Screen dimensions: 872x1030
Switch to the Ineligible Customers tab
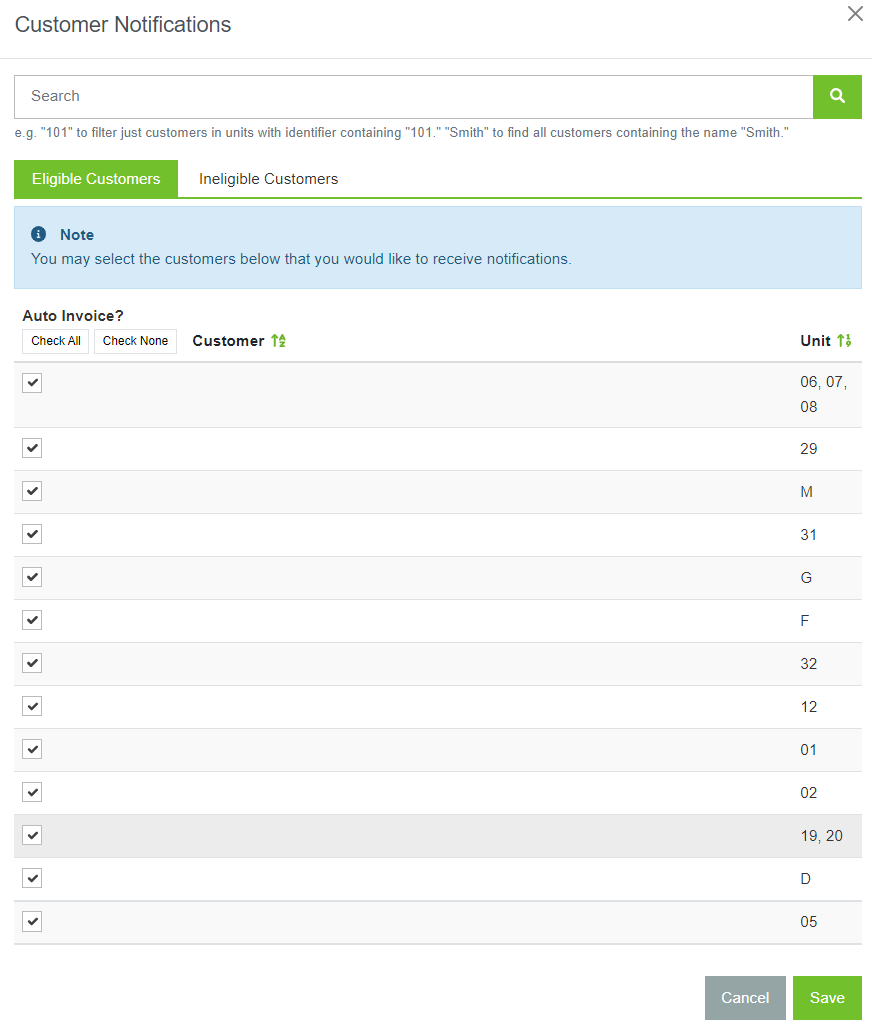coord(268,178)
